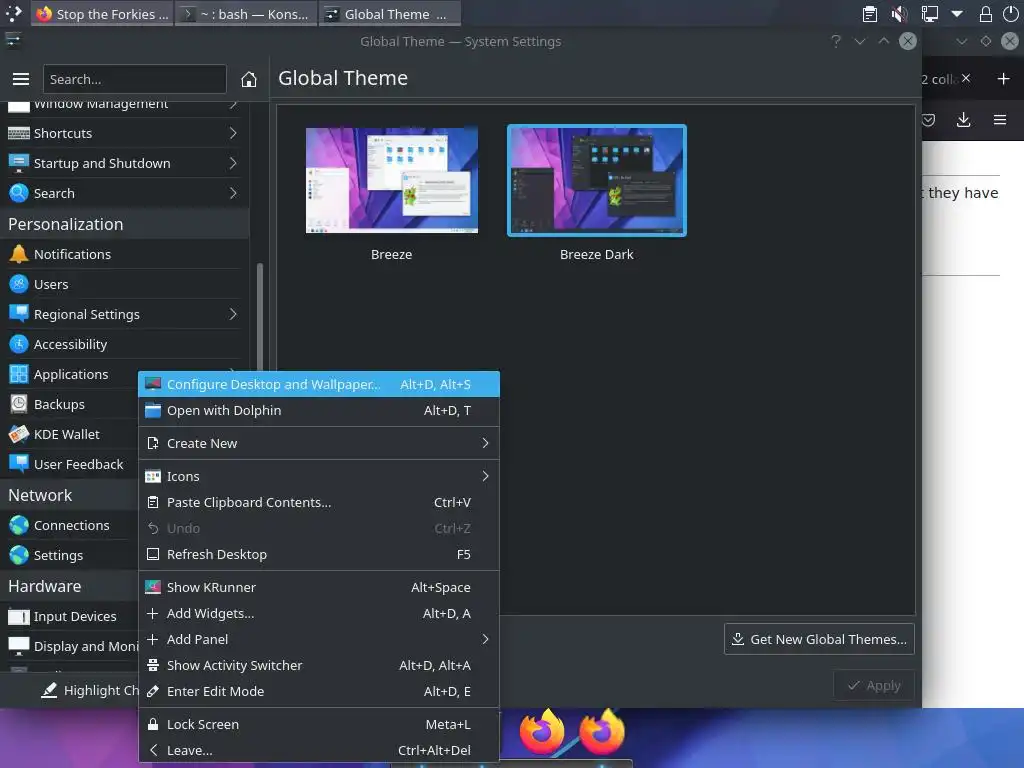Open the Add Panel submenu arrow
Viewport: 1024px width, 768px height.
click(485, 639)
